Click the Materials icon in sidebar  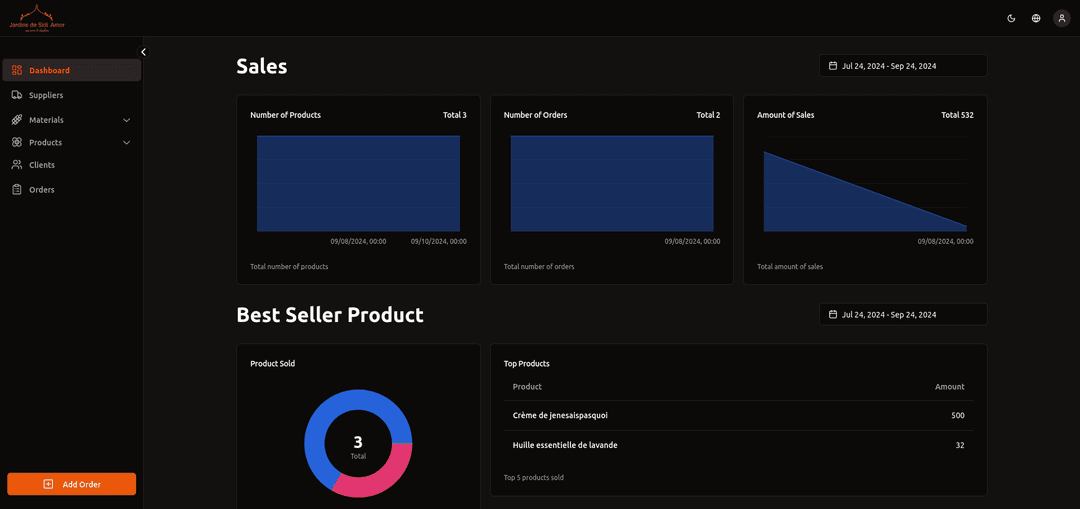17,120
